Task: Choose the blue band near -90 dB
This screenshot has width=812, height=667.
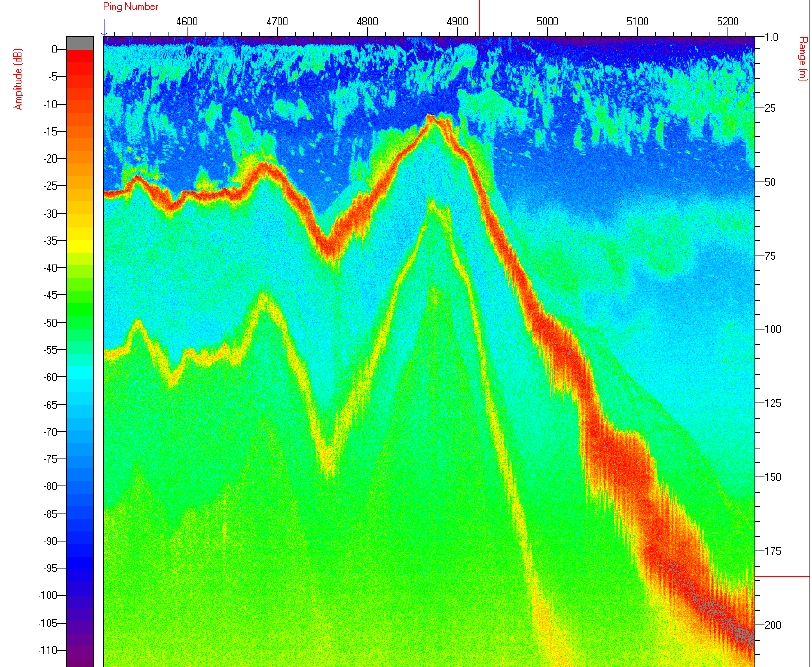Action: click(x=80, y=541)
